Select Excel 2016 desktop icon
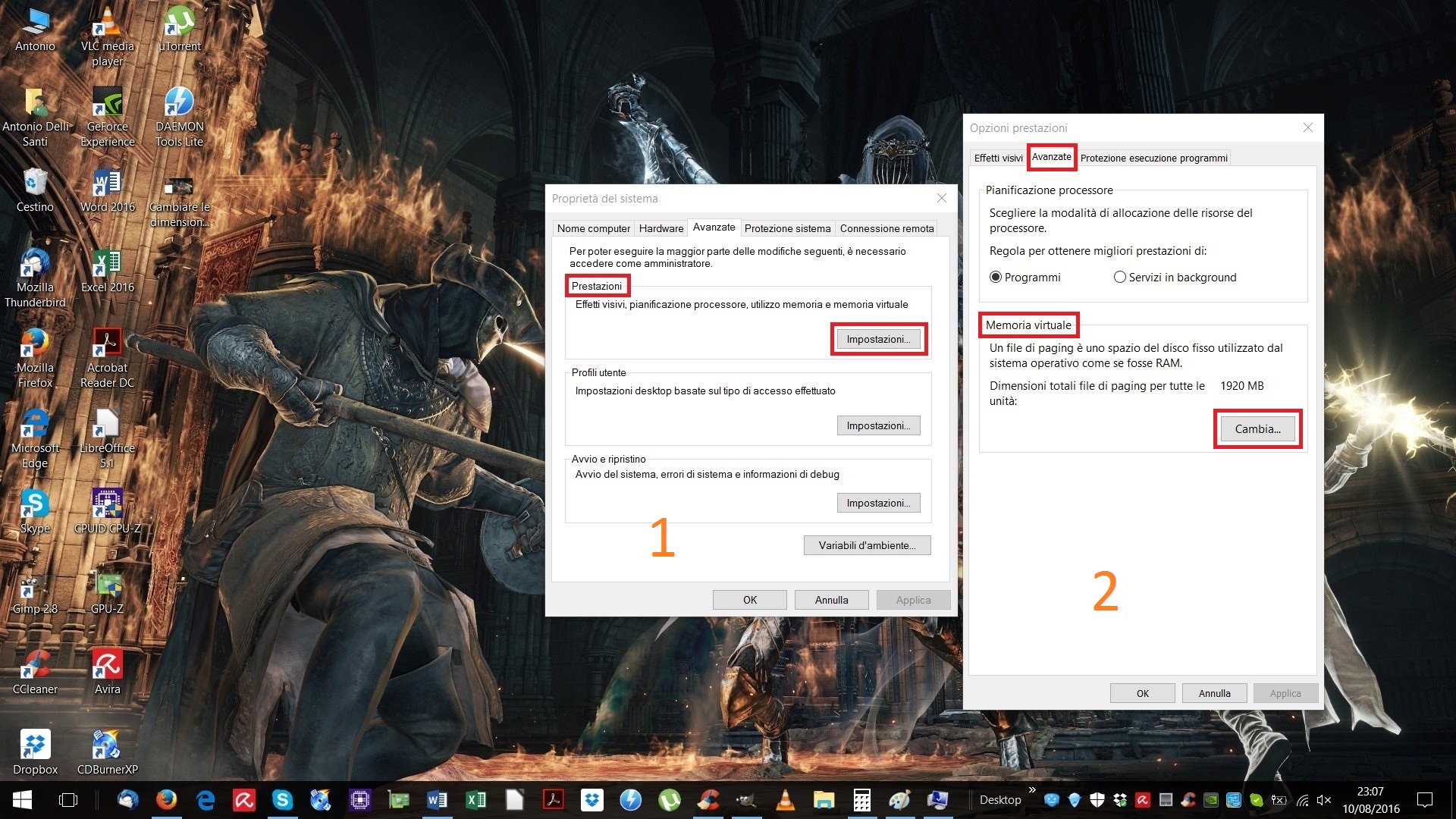 (107, 271)
